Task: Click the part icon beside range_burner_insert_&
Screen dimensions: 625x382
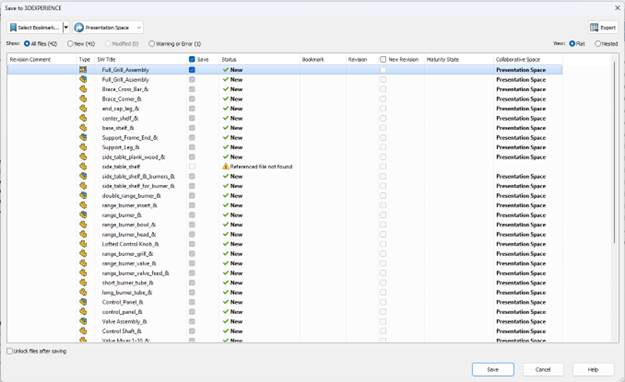Action: 83,205
